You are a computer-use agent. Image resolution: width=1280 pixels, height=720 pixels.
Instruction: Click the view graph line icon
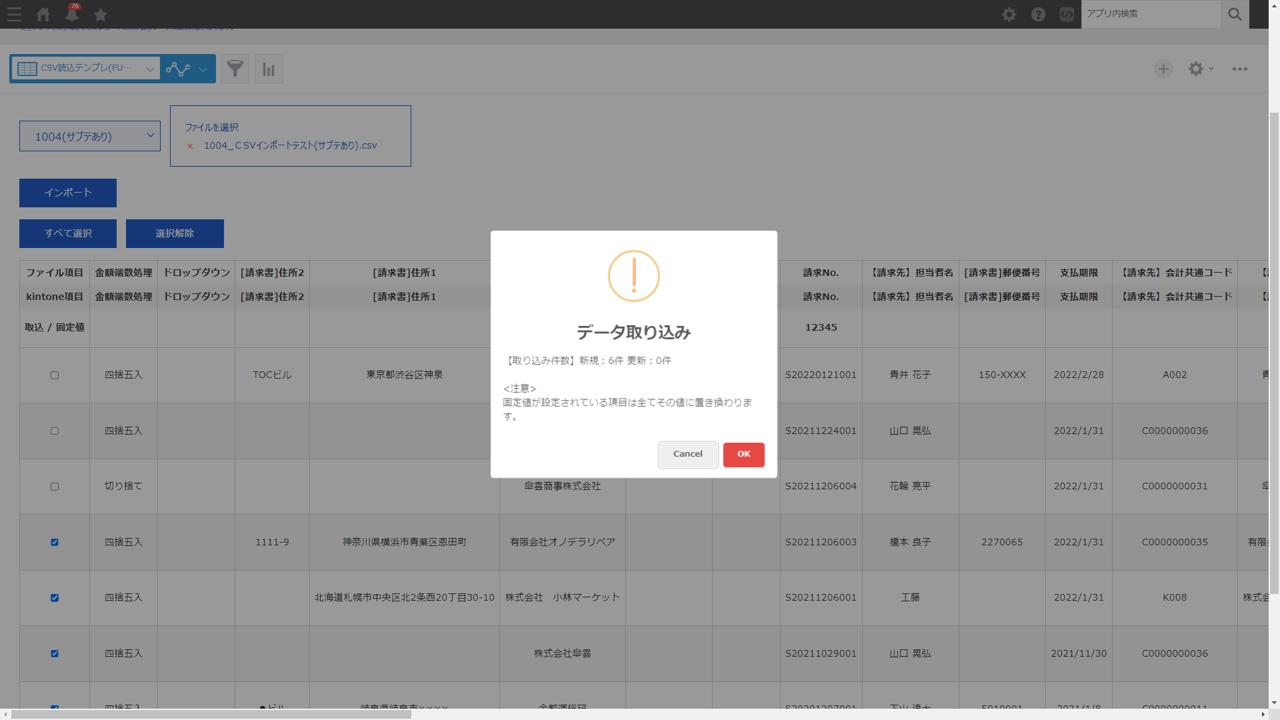coord(178,69)
